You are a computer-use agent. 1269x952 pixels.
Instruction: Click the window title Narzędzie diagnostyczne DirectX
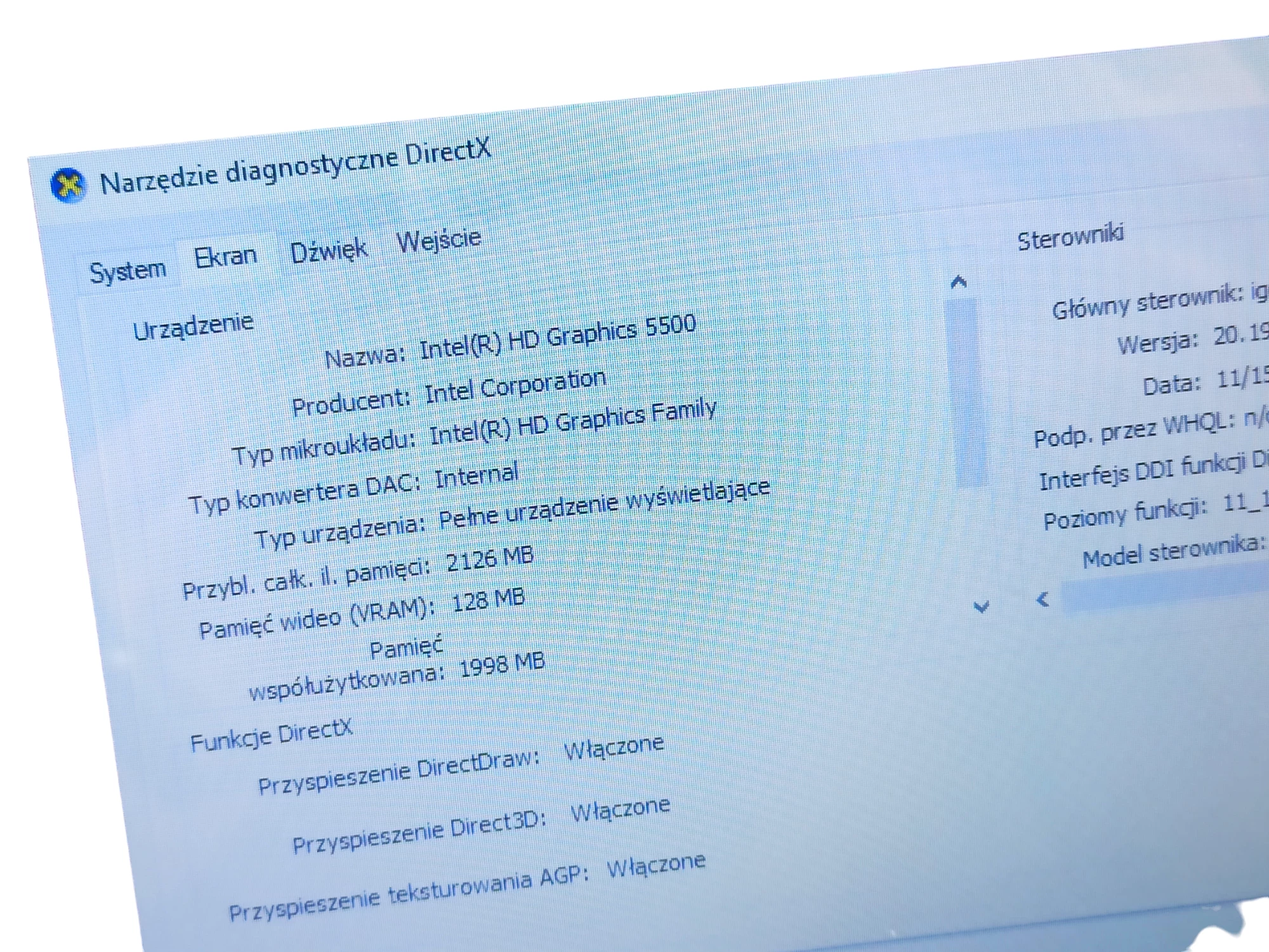tap(296, 167)
